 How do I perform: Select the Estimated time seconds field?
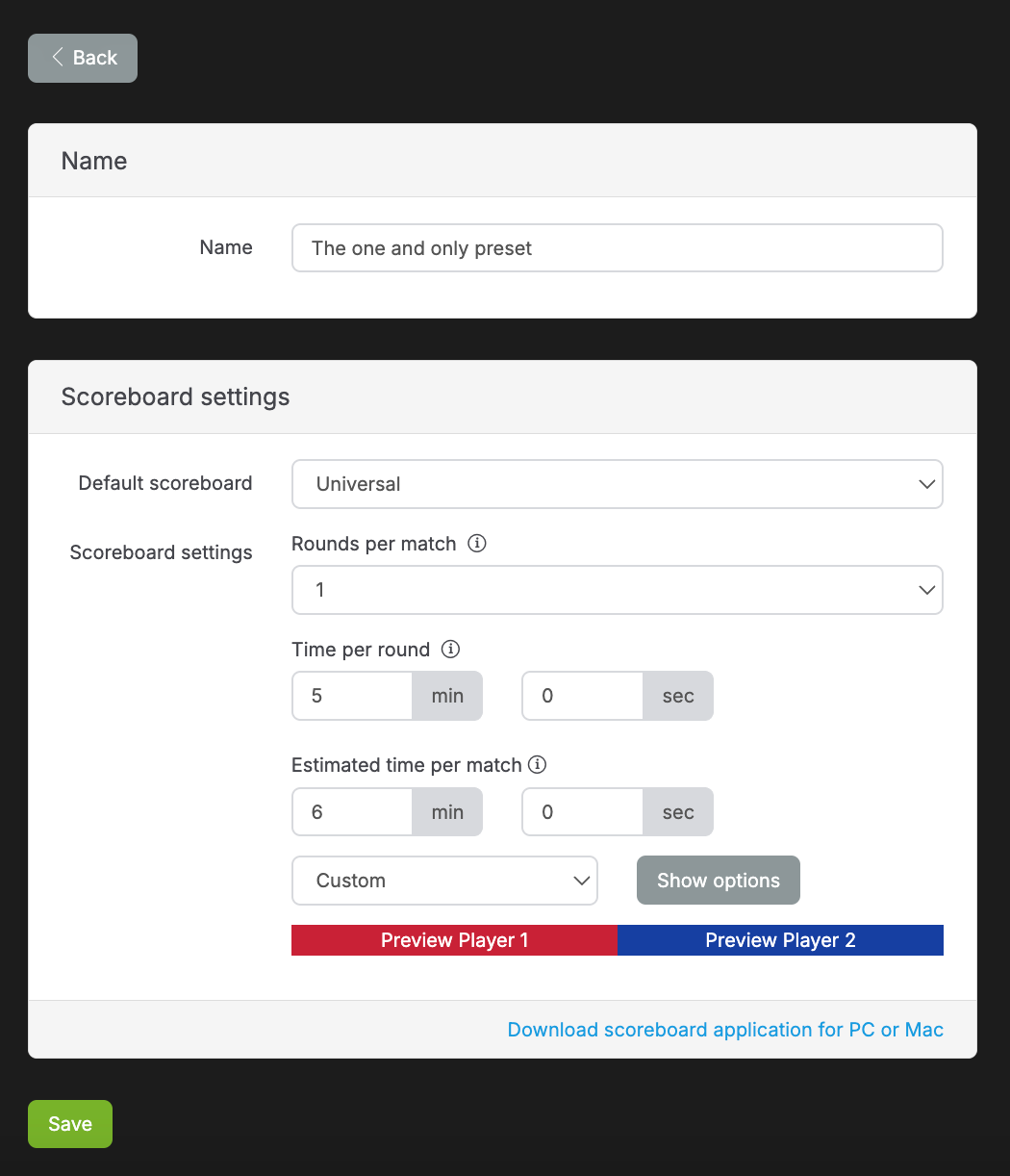click(x=583, y=812)
